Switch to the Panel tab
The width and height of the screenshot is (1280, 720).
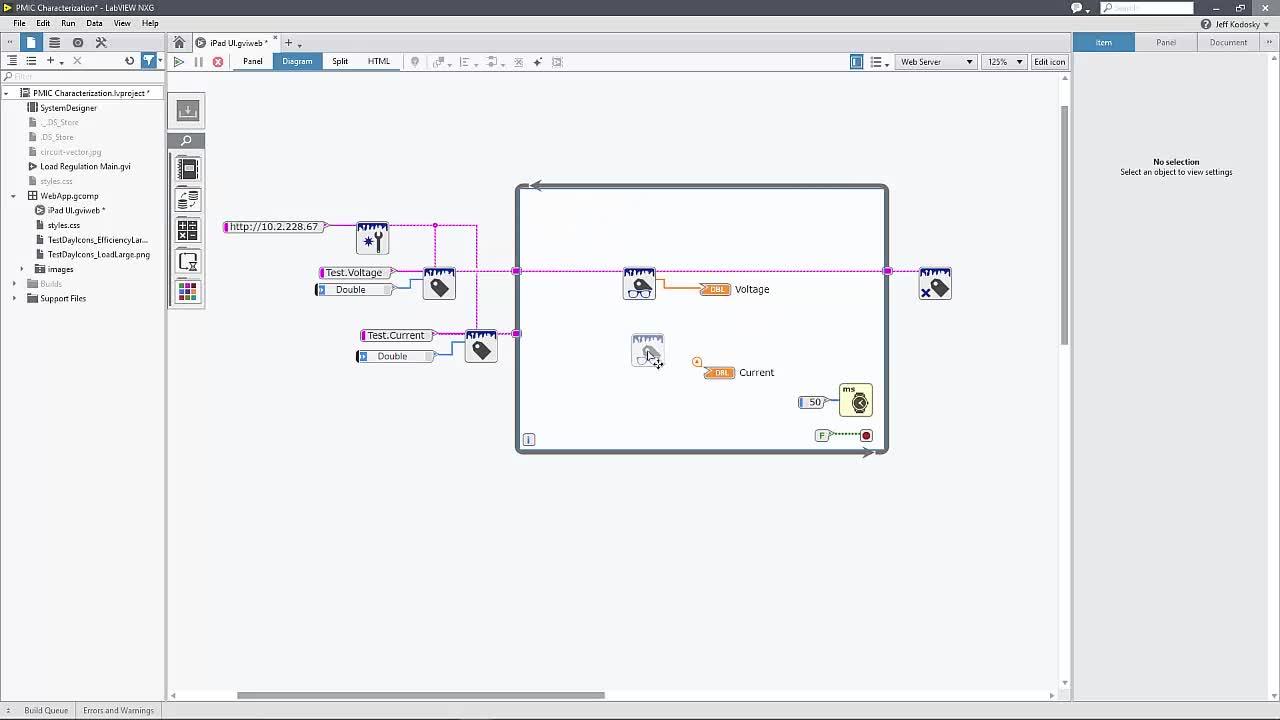point(252,61)
